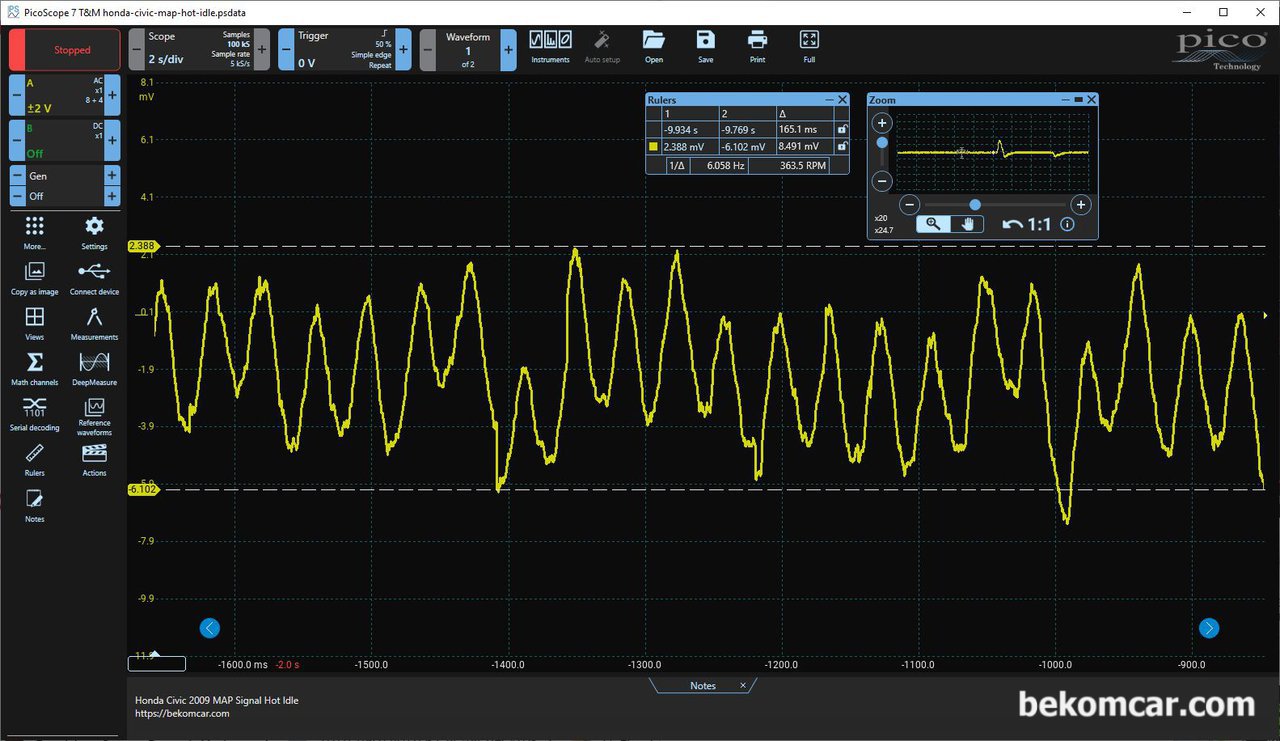The height and width of the screenshot is (741, 1280).
Task: Open the Instruments panel
Action: [x=550, y=46]
